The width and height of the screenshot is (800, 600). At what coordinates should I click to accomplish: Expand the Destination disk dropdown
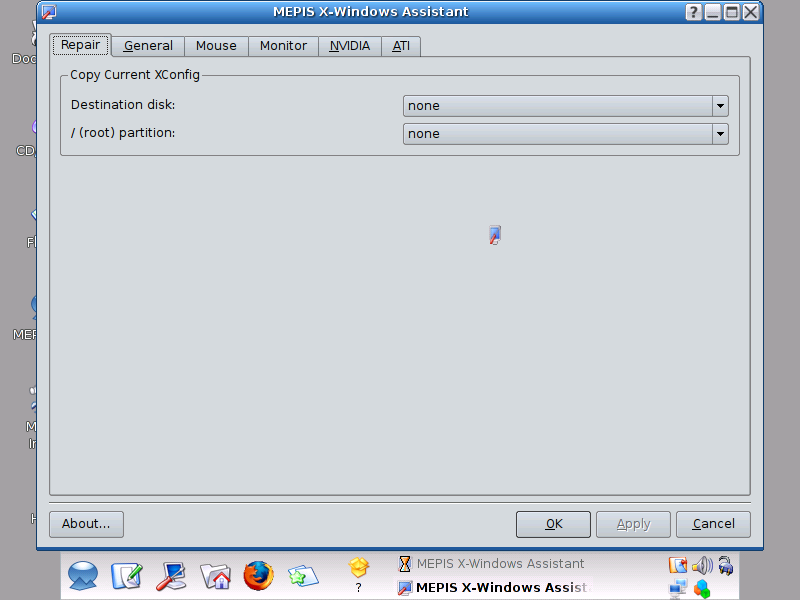tap(565, 106)
